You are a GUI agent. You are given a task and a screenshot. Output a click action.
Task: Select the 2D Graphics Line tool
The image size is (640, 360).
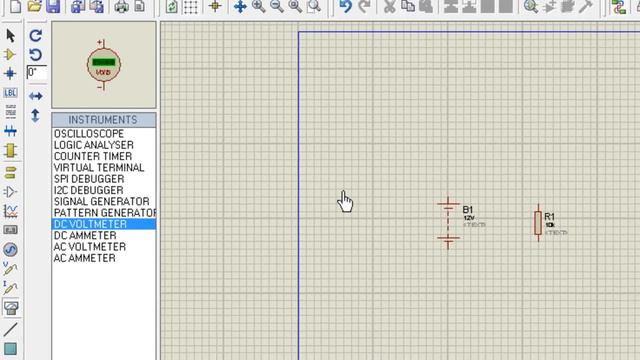(10, 329)
